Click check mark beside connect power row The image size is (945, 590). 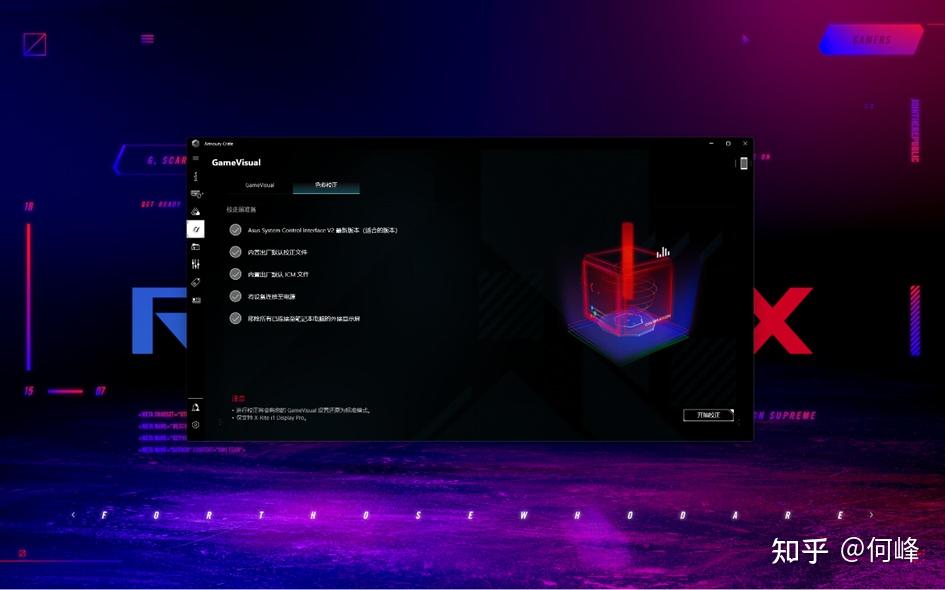tap(236, 297)
